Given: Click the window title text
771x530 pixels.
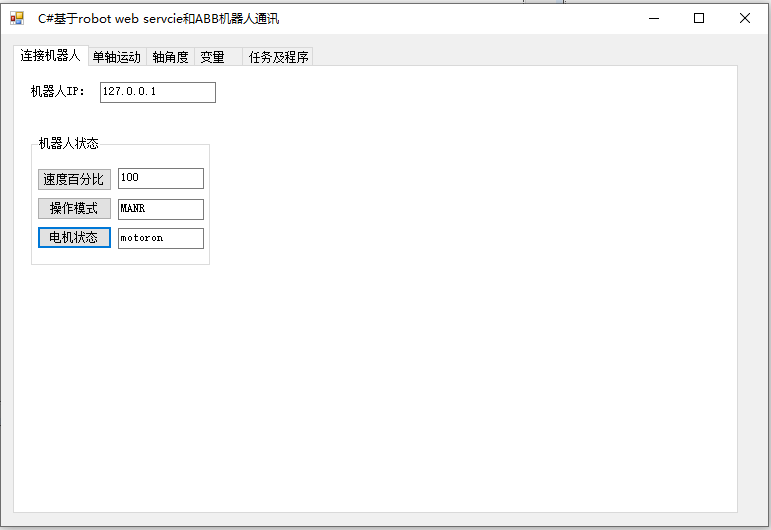Looking at the screenshot, I should 159,19.
